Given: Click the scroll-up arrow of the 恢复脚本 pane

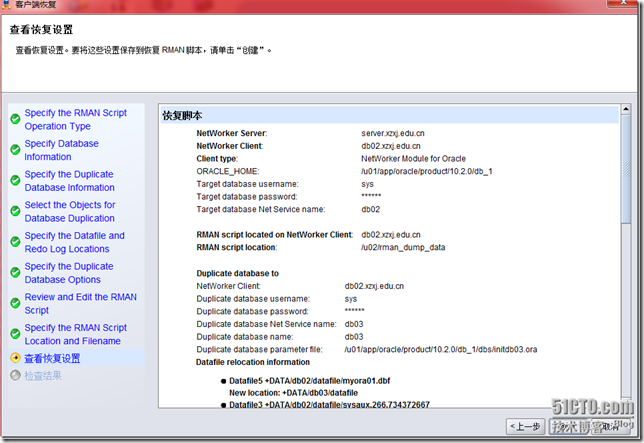Looking at the screenshot, I should pos(626,109).
